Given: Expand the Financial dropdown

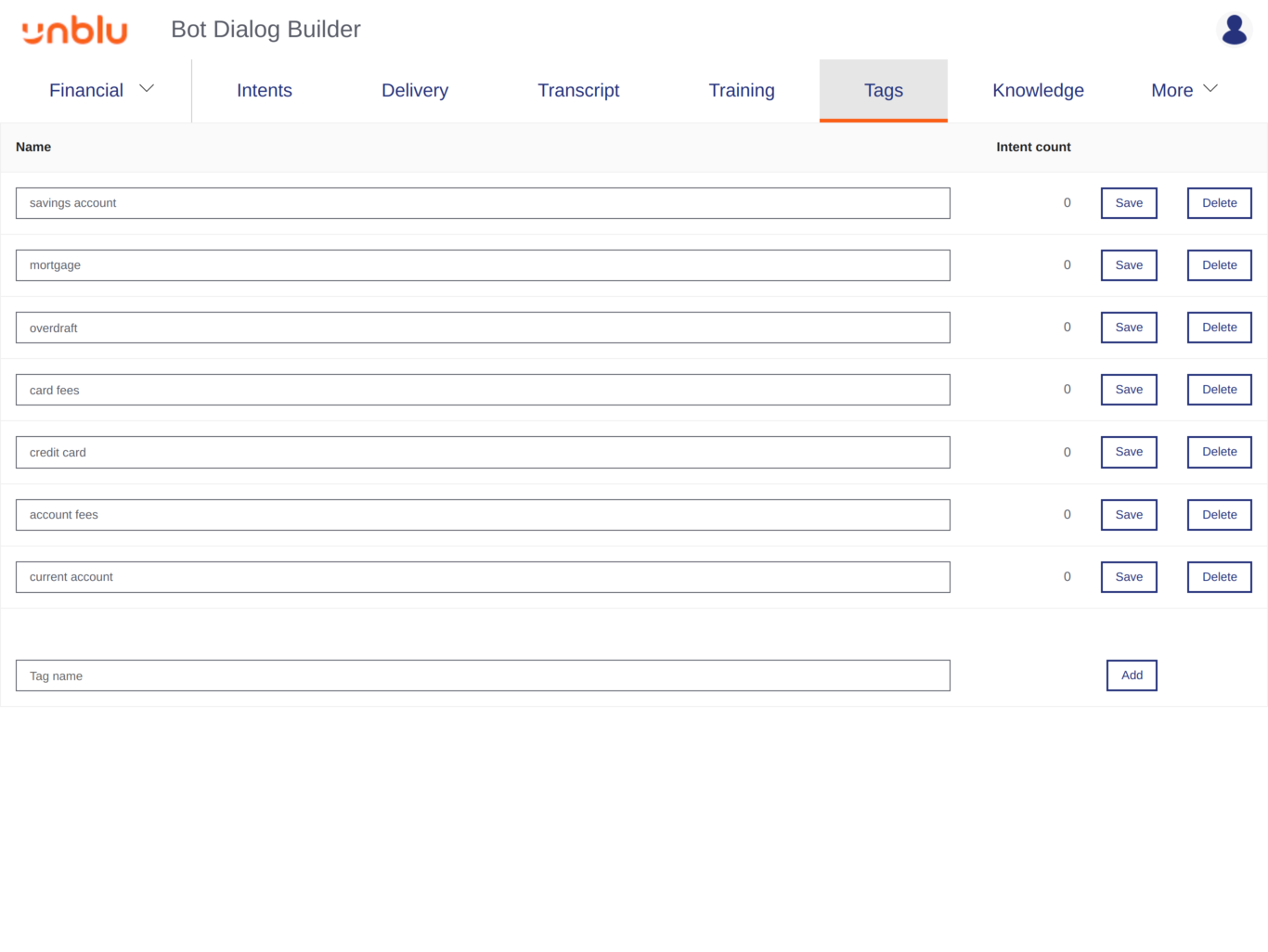Looking at the screenshot, I should click(x=100, y=90).
